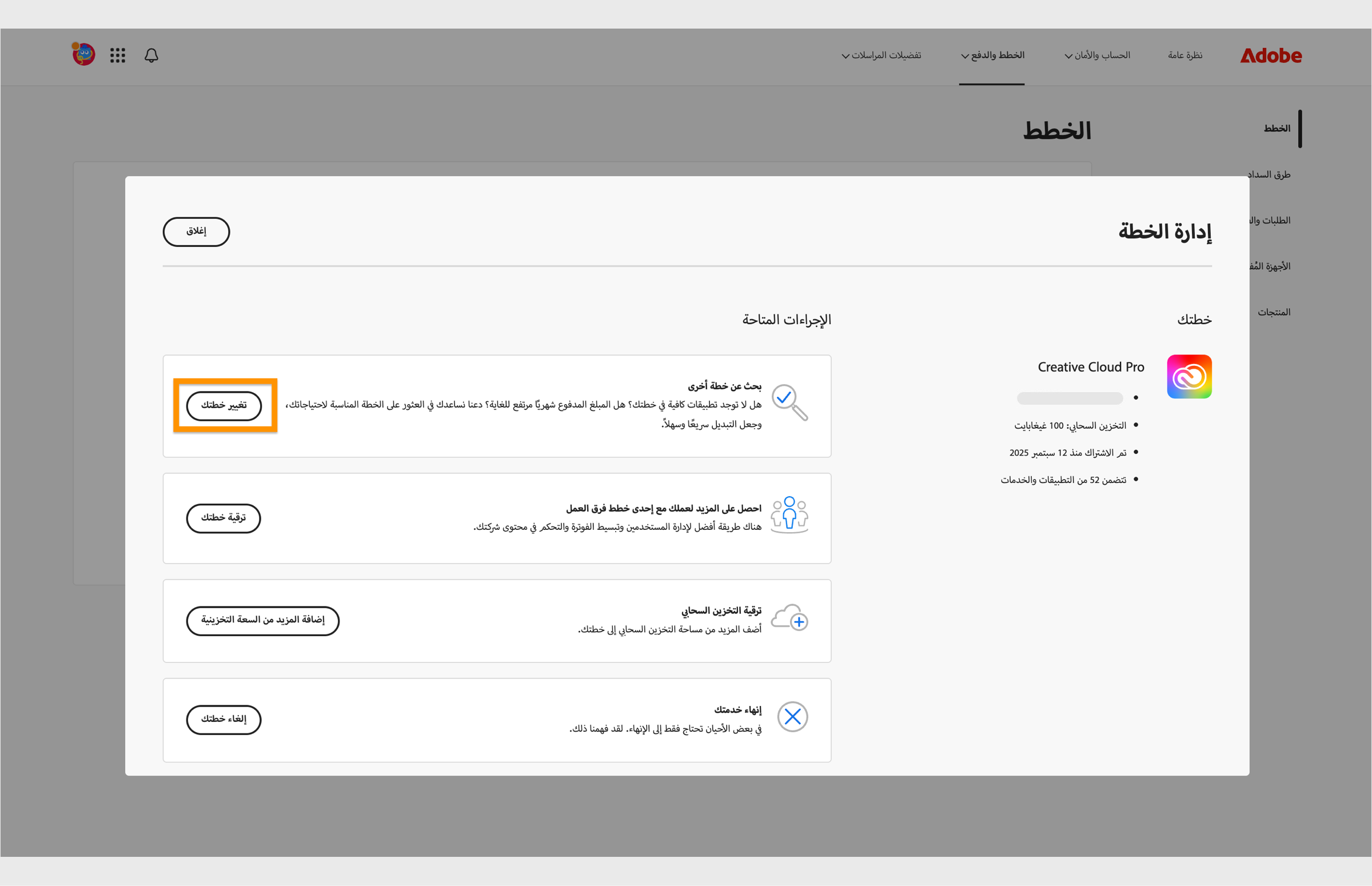Viewport: 1372px width, 886px height.
Task: Click the إغلاق button to close the dialog
Action: coord(196,232)
